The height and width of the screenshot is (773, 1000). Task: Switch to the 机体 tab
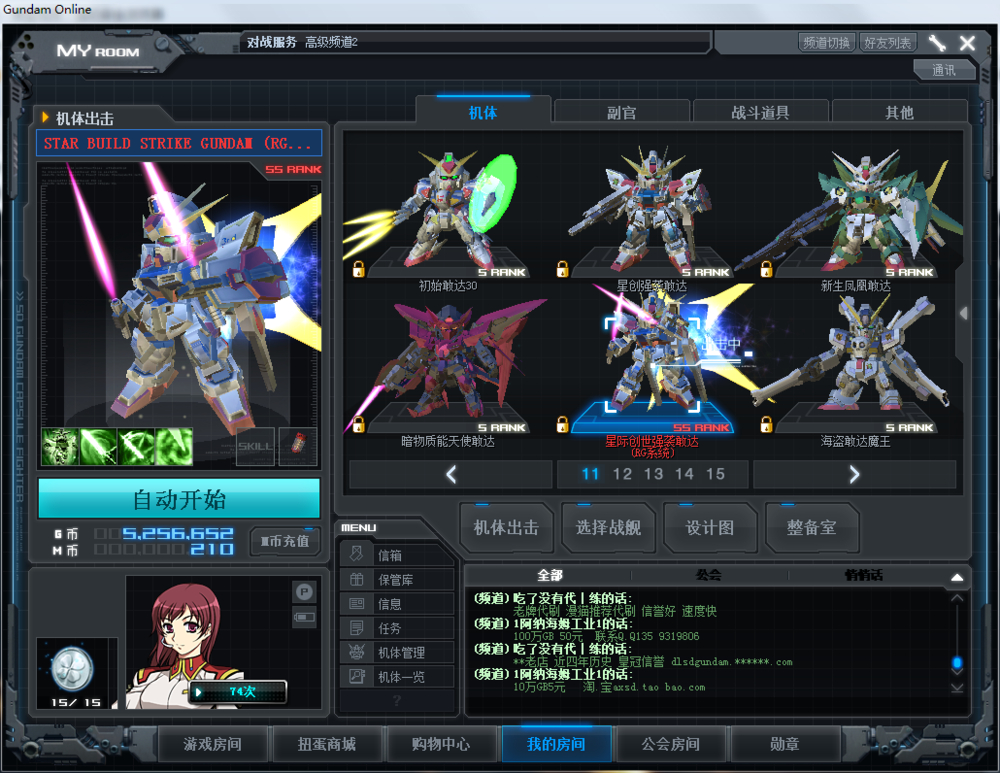(483, 112)
